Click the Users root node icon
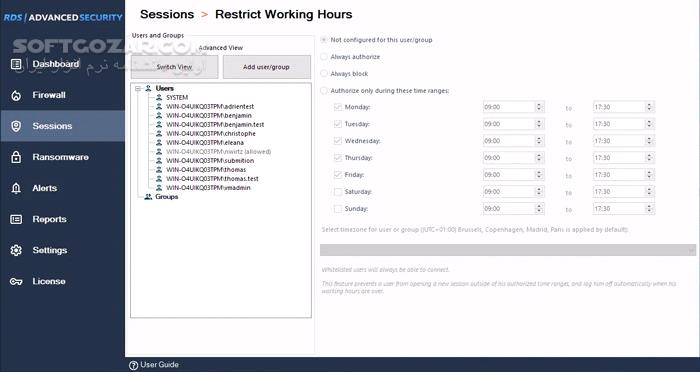Image resolution: width=700 pixels, height=372 pixels. tap(148, 88)
